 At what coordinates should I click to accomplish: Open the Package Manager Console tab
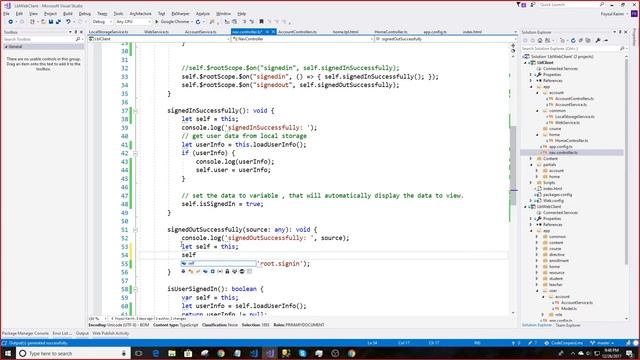point(25,333)
